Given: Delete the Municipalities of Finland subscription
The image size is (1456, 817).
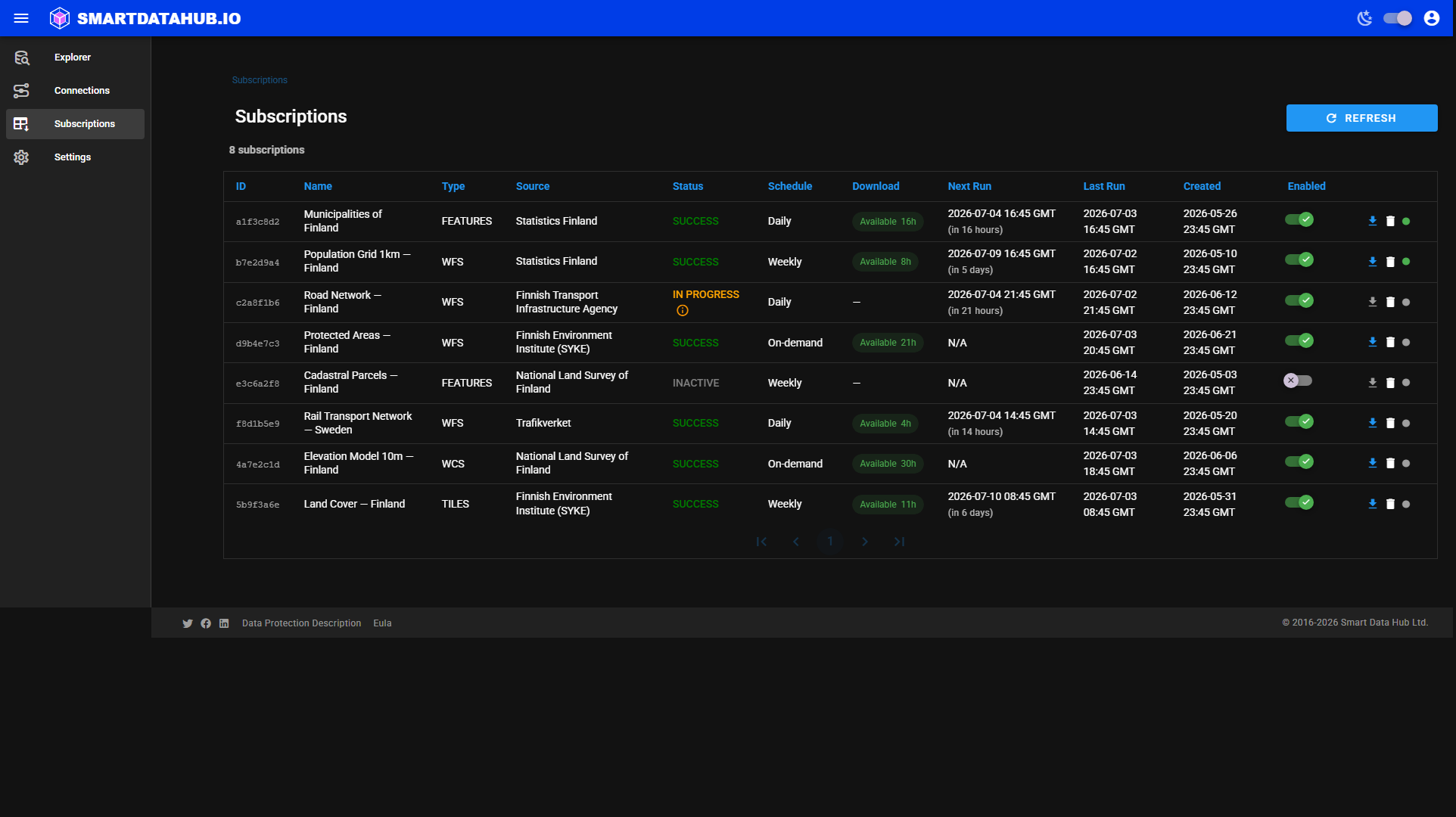Looking at the screenshot, I should [x=1390, y=222].
